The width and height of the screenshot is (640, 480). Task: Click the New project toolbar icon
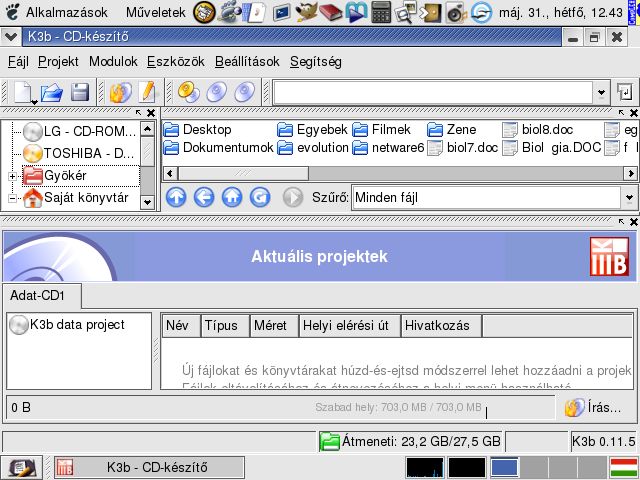pos(23,93)
